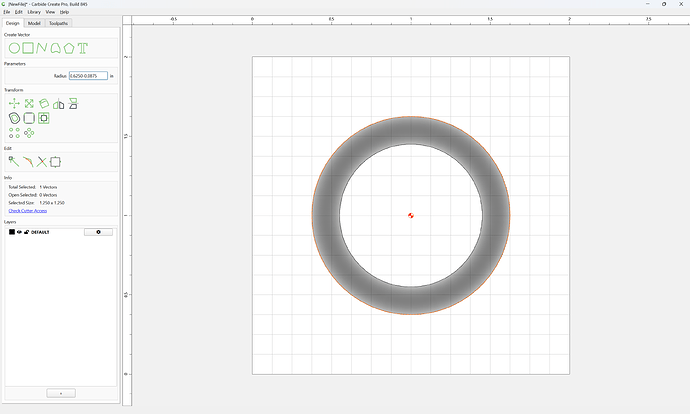Activate the Join Vectors edit tool
The image size is (690, 414).
pos(55,162)
